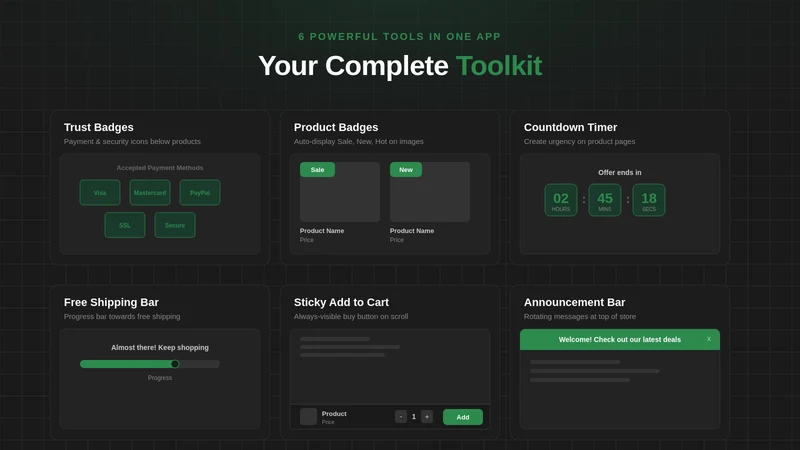Click 'Payment & security icons below products' text
This screenshot has width=800, height=450.
(x=132, y=141)
